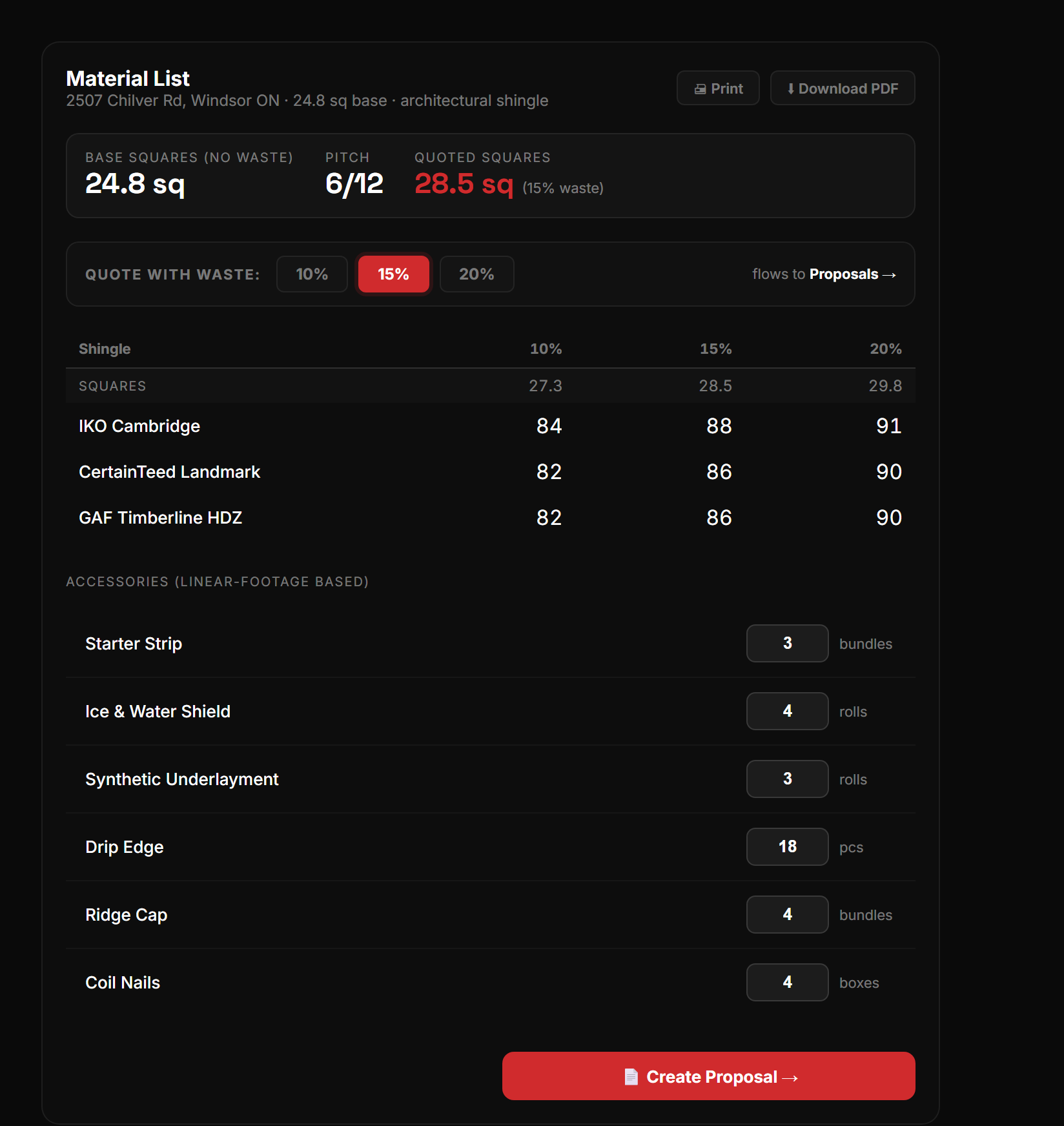Click the 24.8 sq base squares value
1064x1126 pixels.
coord(135,184)
